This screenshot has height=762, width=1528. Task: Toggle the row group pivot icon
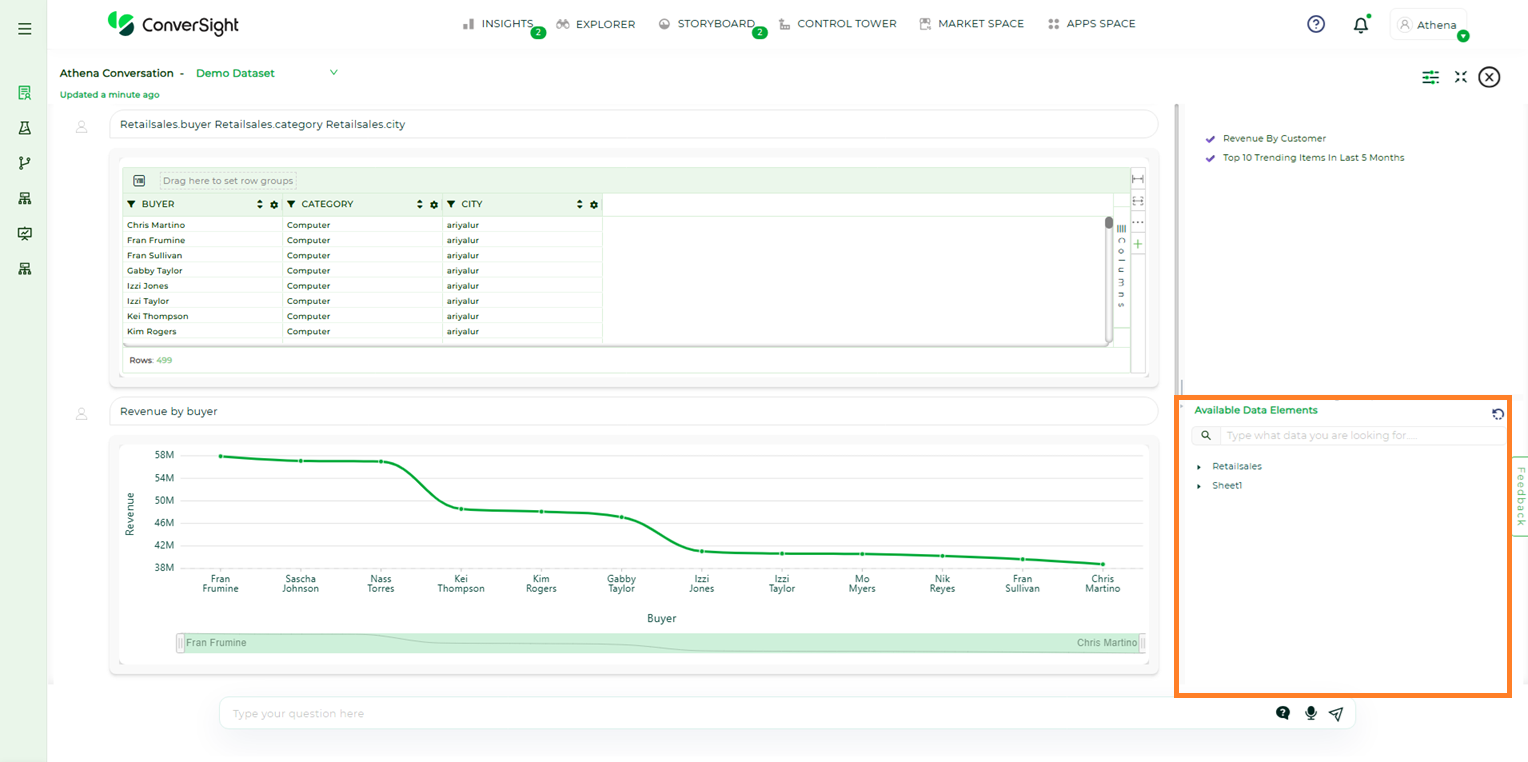139,181
